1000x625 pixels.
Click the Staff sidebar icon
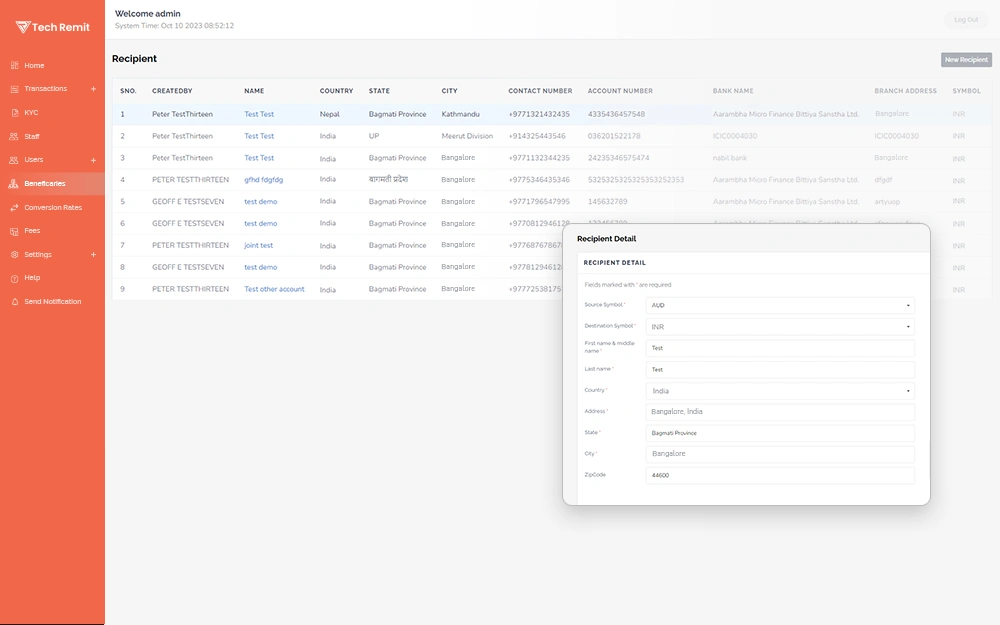point(14,136)
